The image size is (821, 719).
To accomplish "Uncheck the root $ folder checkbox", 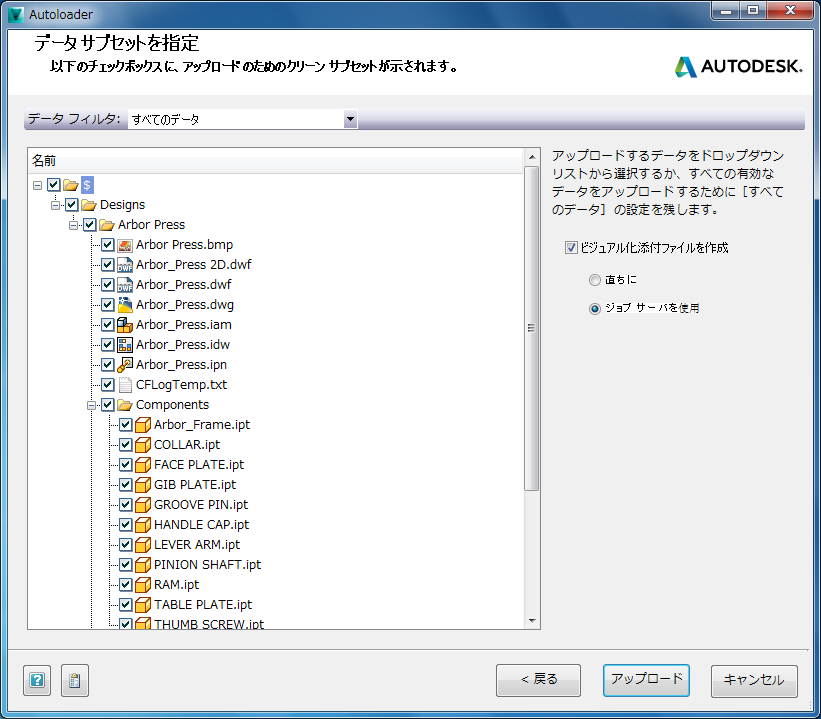I will tap(53, 184).
